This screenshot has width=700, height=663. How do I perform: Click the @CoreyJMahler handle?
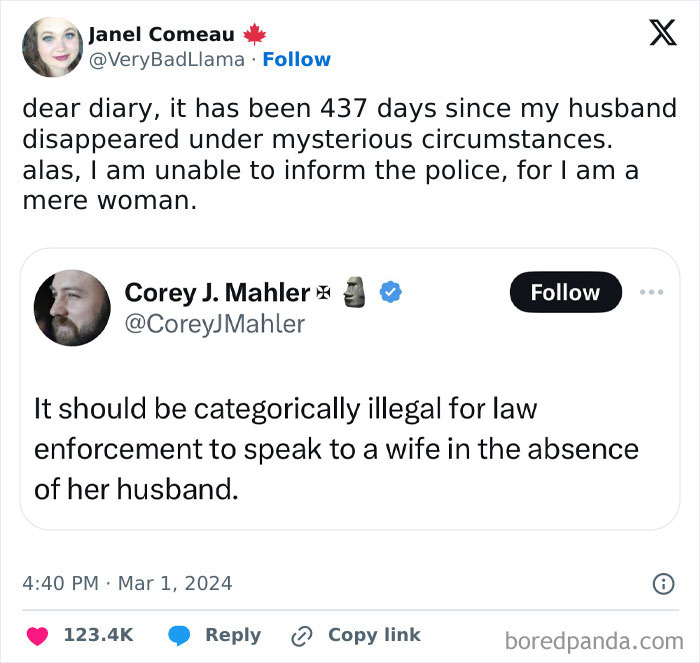pyautogui.click(x=214, y=323)
